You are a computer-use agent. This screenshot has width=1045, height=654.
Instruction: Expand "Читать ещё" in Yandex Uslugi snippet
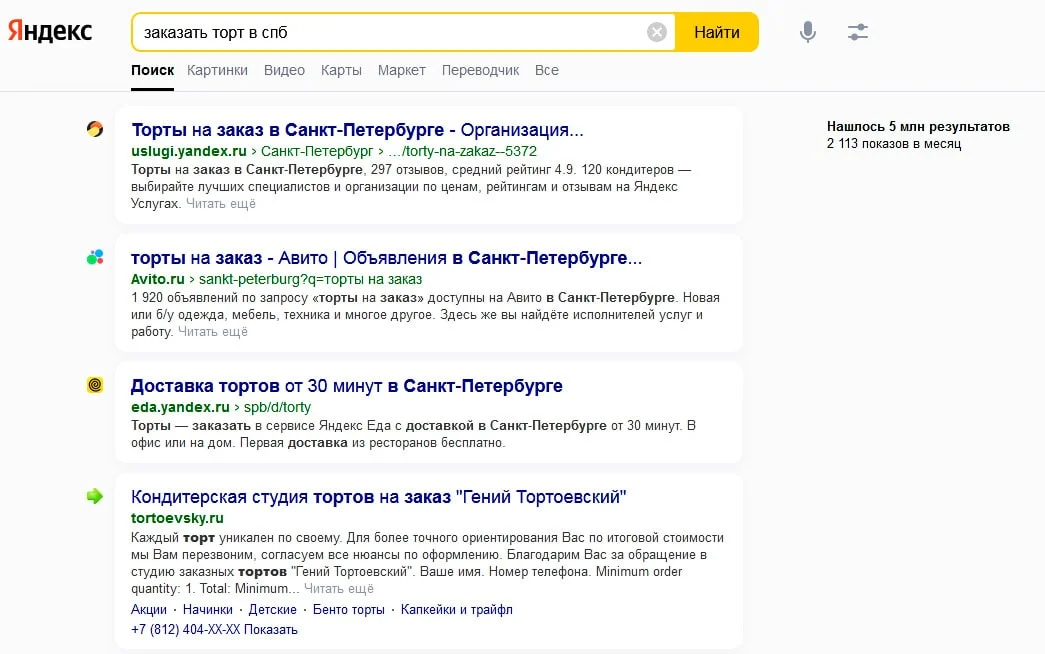[x=220, y=204]
